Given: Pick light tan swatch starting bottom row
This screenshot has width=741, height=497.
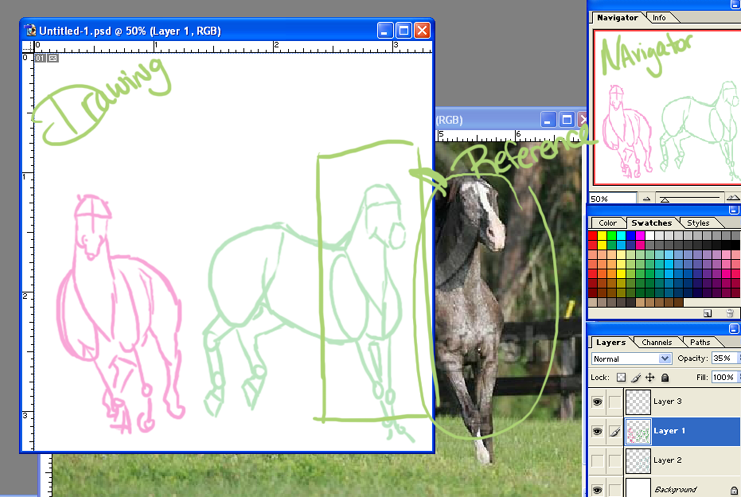Looking at the screenshot, I should (x=593, y=302).
